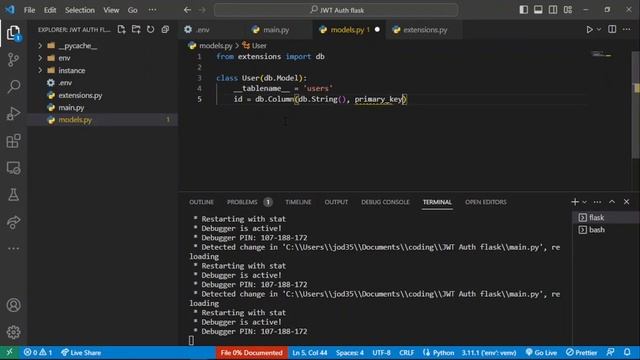Open remote window indicator in status bar
The height and width of the screenshot is (360, 640).
tap(9, 352)
